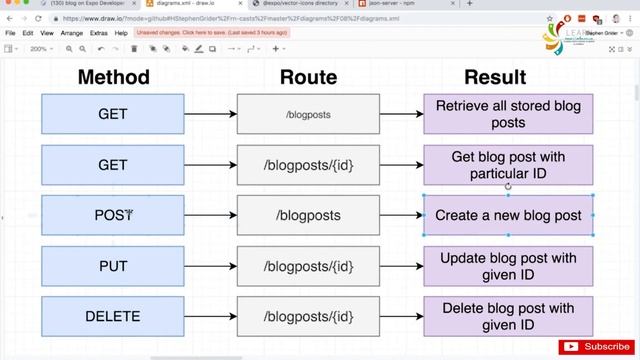The image size is (640, 360).
Task: Open the fill color bucket tool
Action: pyautogui.click(x=185, y=49)
